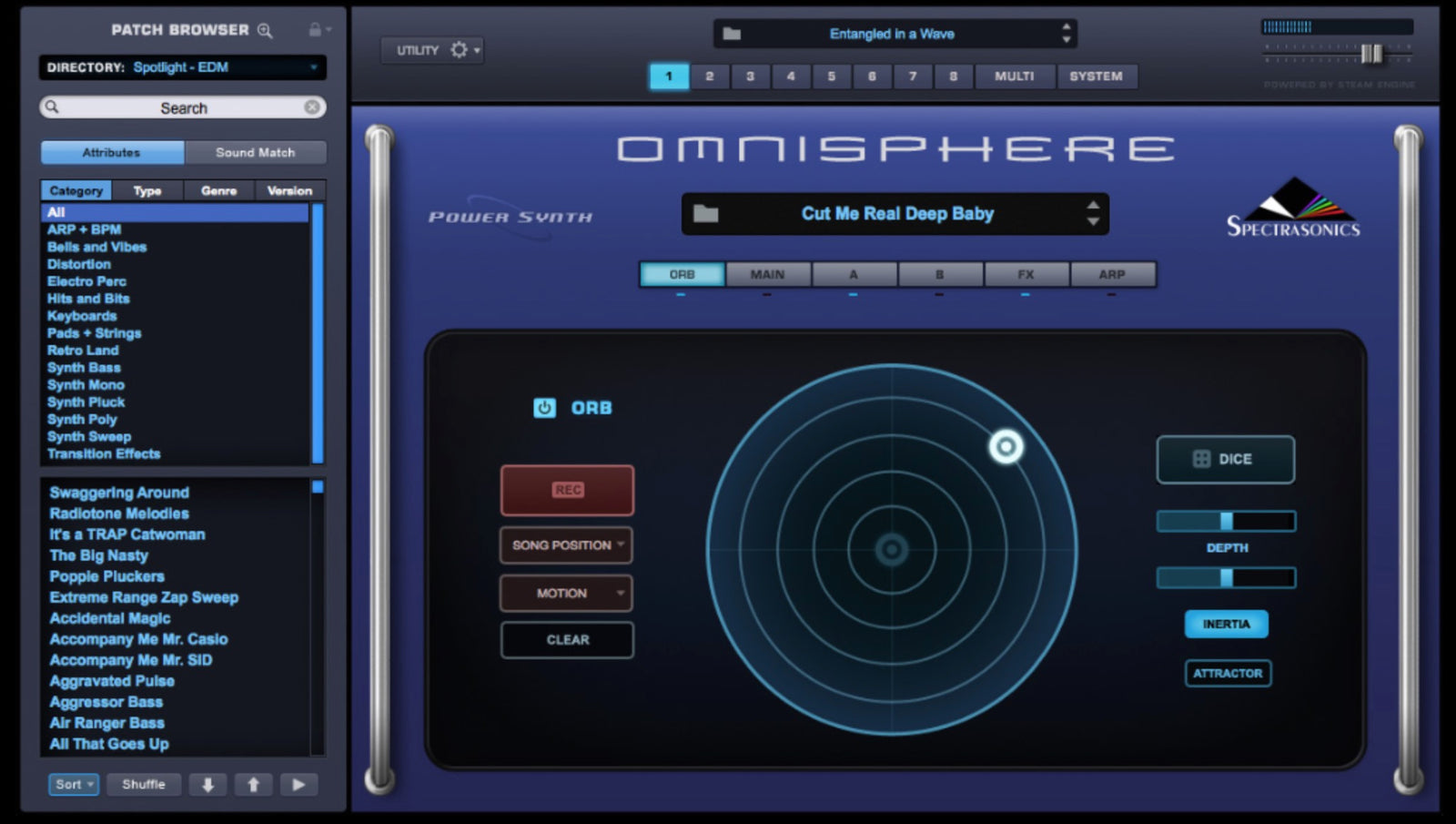
Task: Open the Directory dropdown
Action: pos(182,67)
